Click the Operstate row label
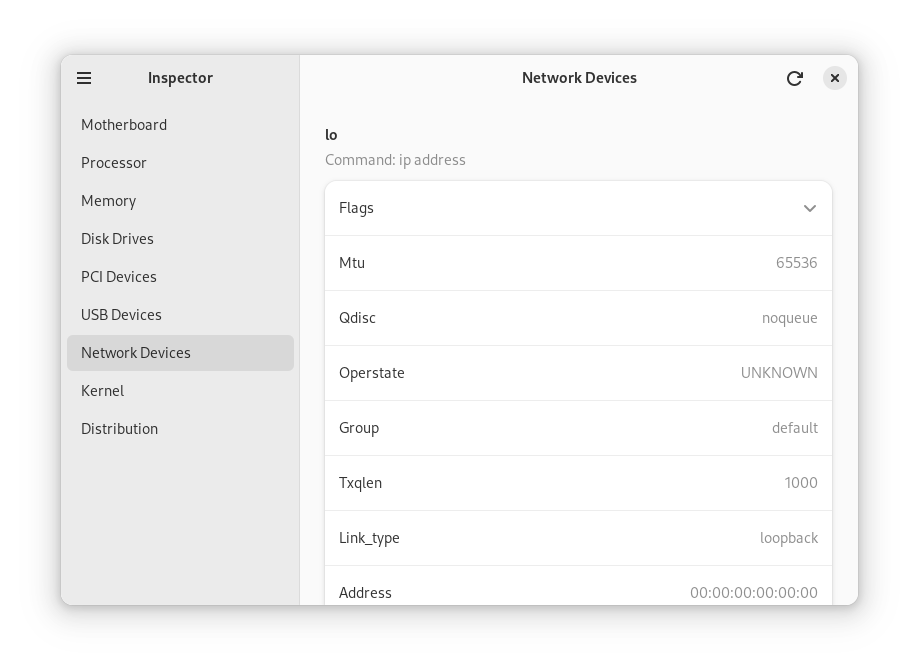The height and width of the screenshot is (672, 919). 372,373
